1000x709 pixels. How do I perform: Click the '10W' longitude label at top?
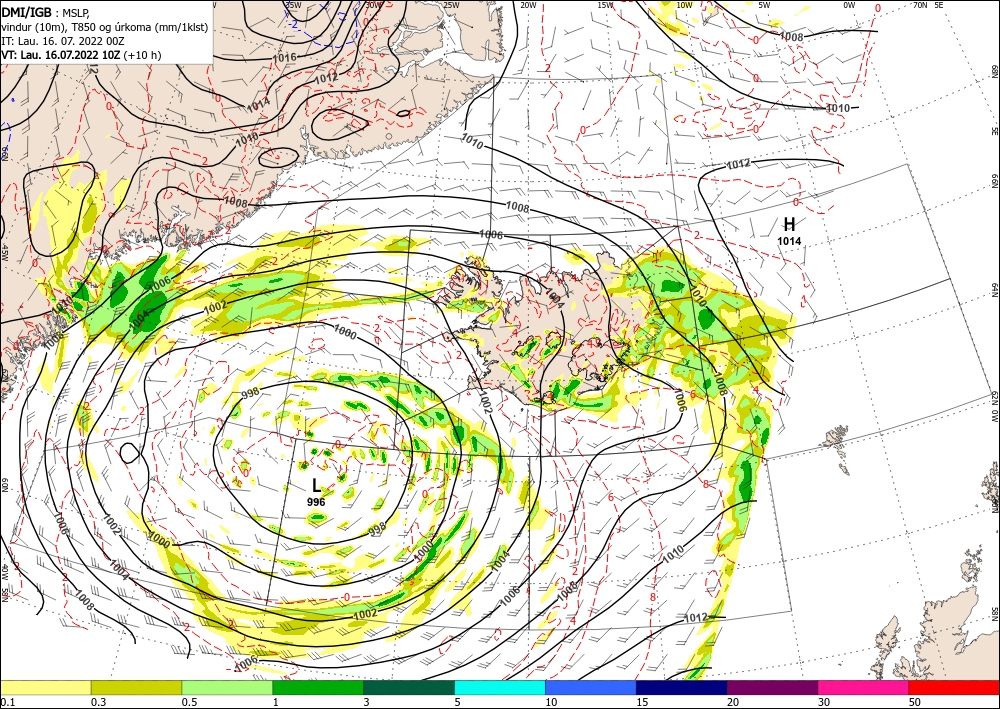[684, 5]
